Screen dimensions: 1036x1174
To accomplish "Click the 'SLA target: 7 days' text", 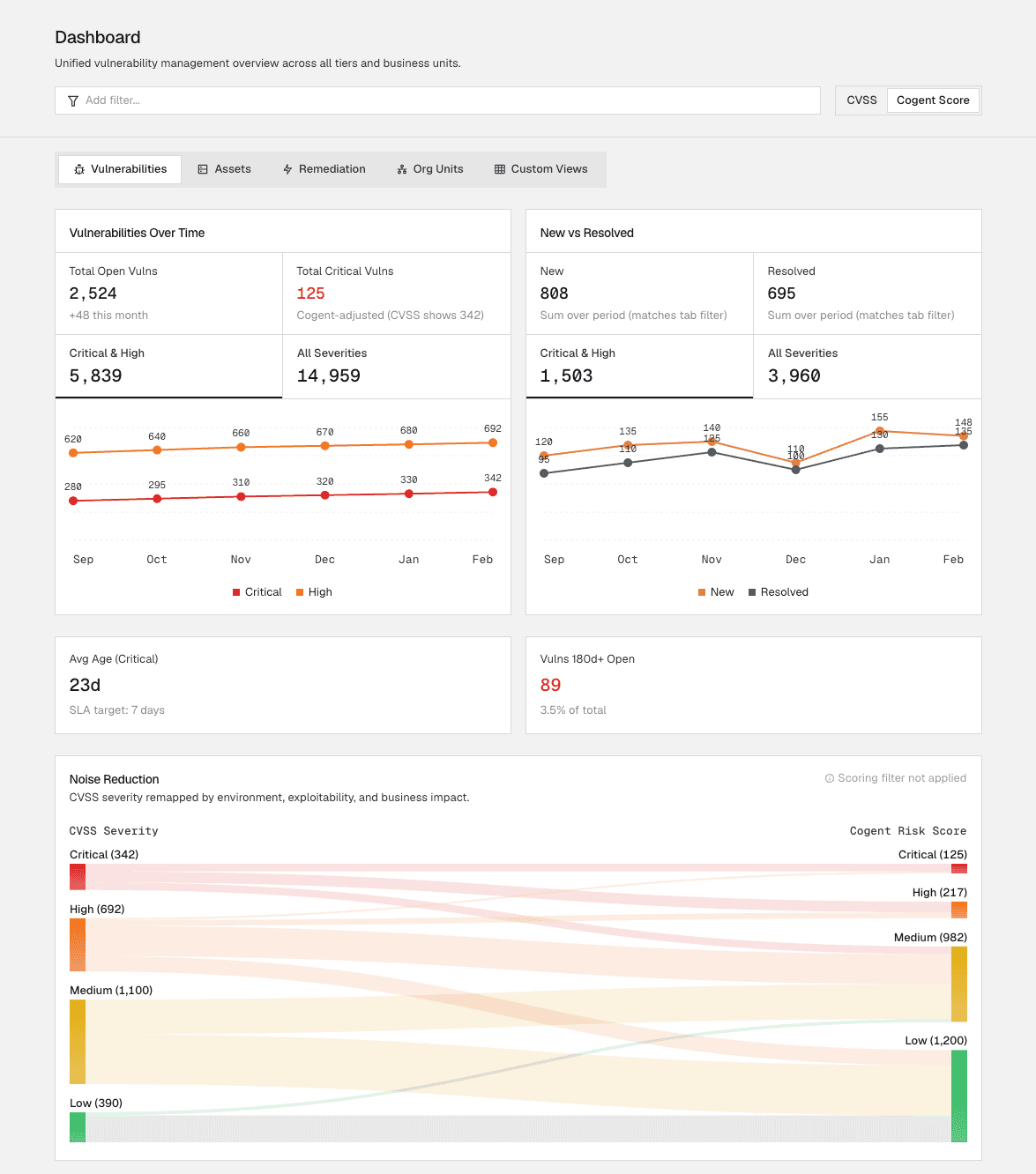I will pos(117,710).
